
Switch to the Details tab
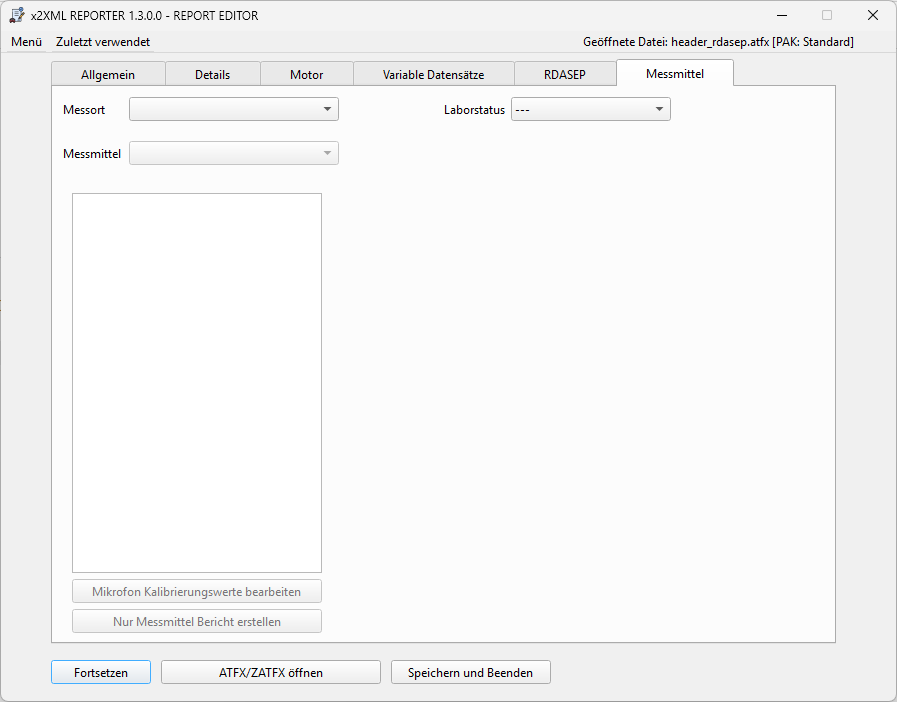[212, 74]
